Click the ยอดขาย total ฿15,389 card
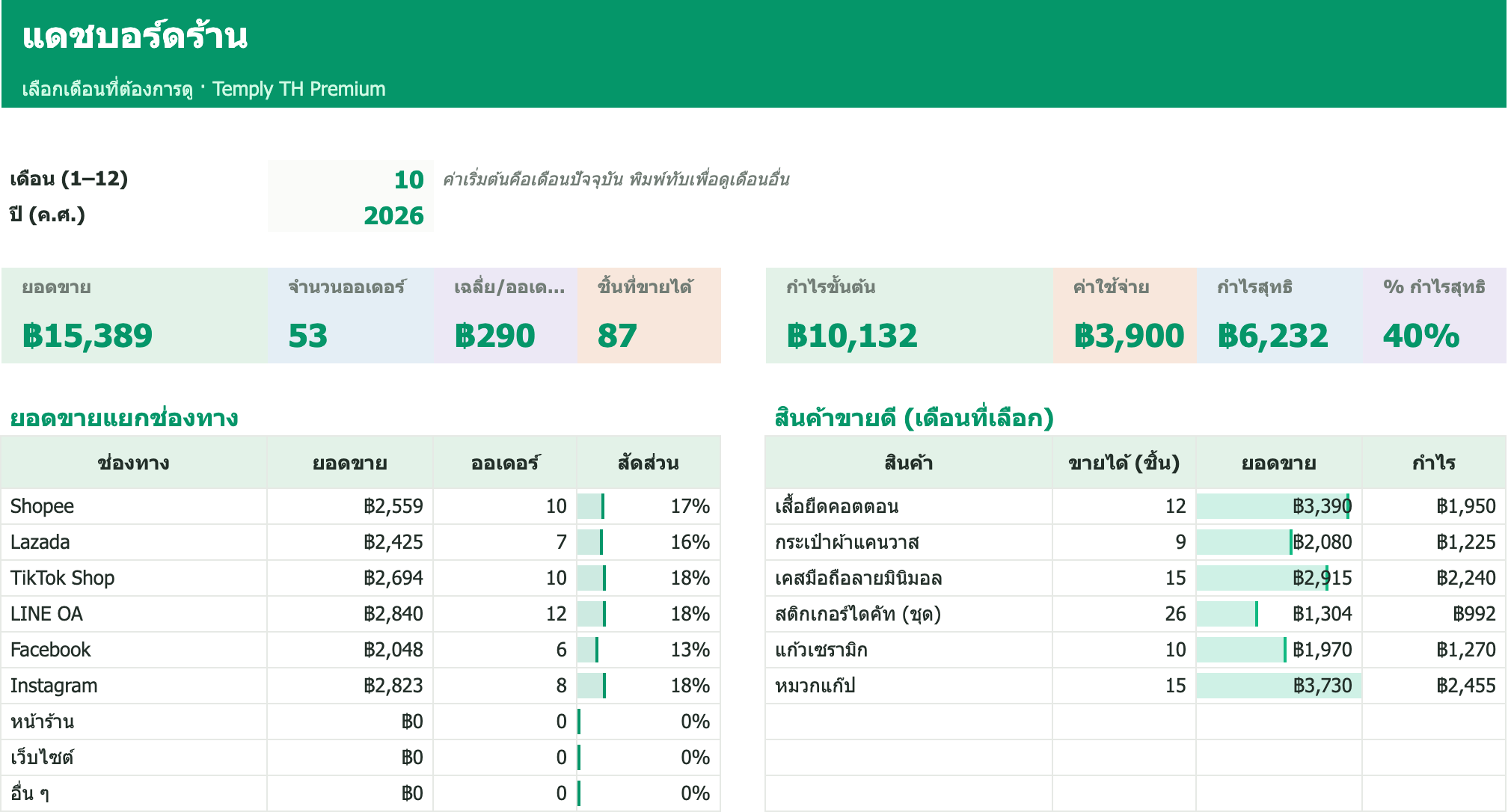The width and height of the screenshot is (1508, 812). point(135,316)
